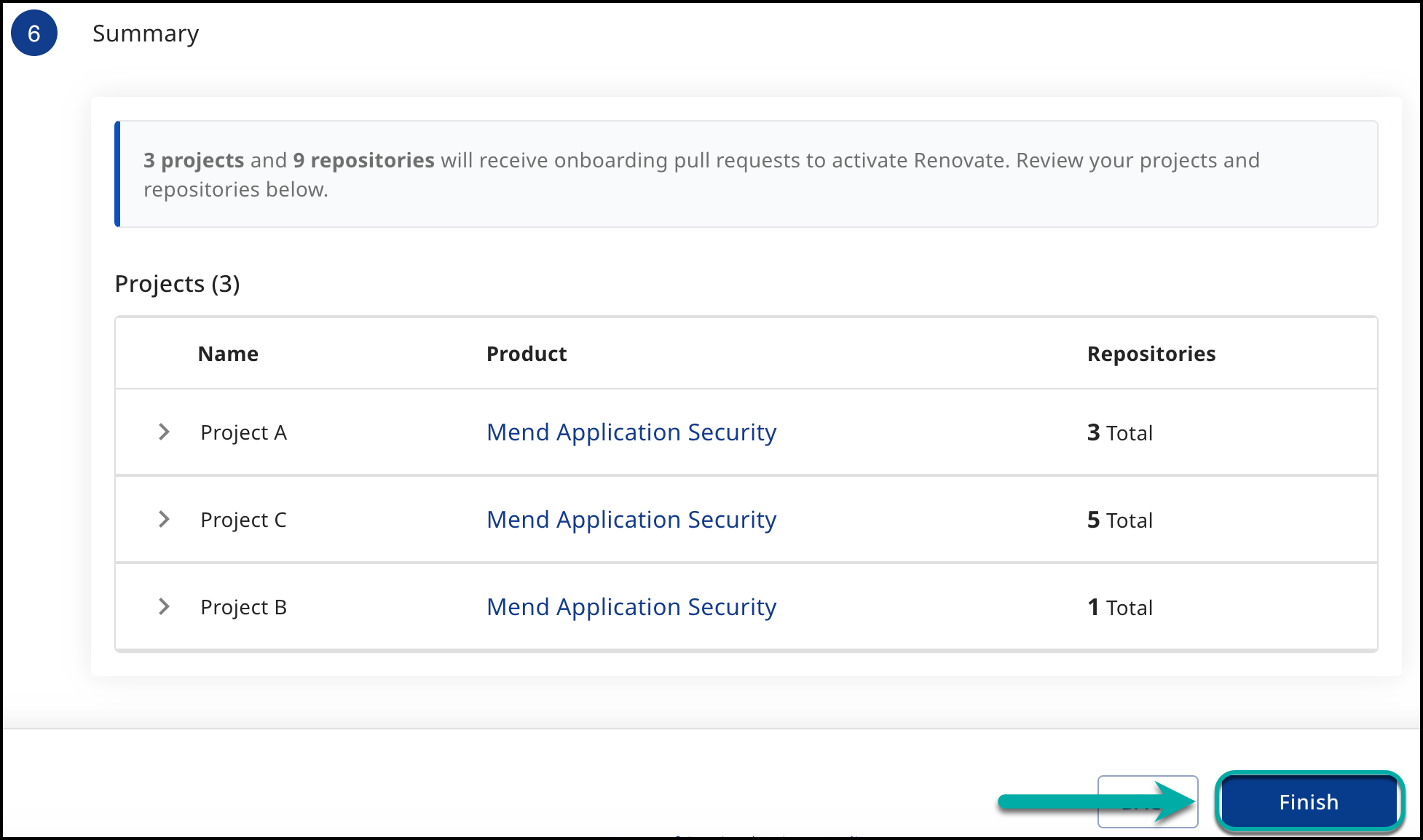Click the Name column header
Image resolution: width=1423 pixels, height=840 pixels.
(x=228, y=354)
